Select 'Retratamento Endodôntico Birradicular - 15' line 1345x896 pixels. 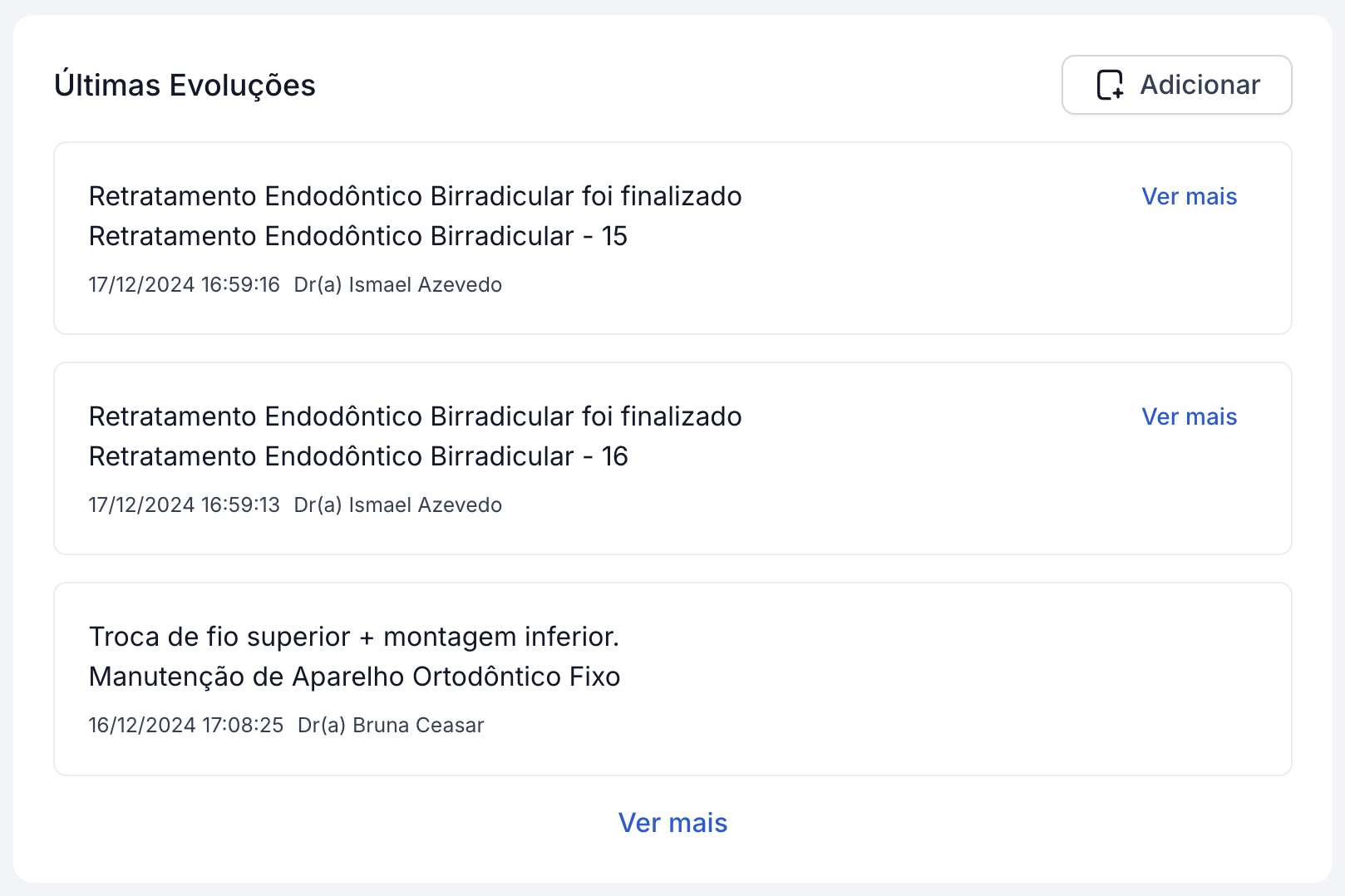(x=357, y=236)
